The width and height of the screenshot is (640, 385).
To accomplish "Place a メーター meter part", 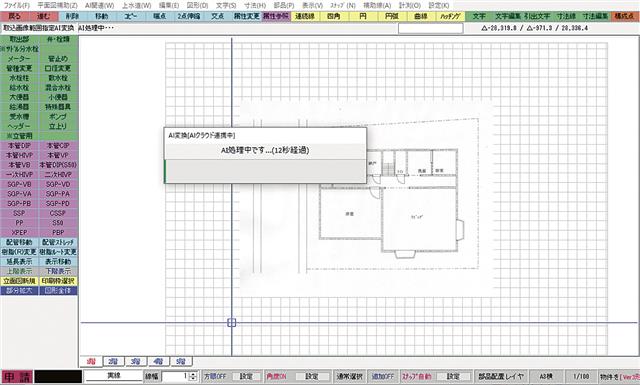I will click(19, 59).
